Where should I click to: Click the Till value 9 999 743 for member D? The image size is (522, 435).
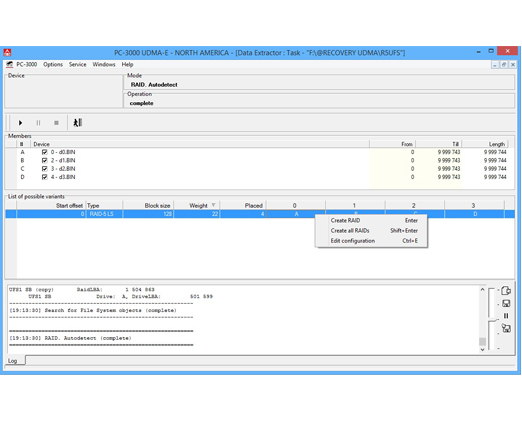[449, 177]
